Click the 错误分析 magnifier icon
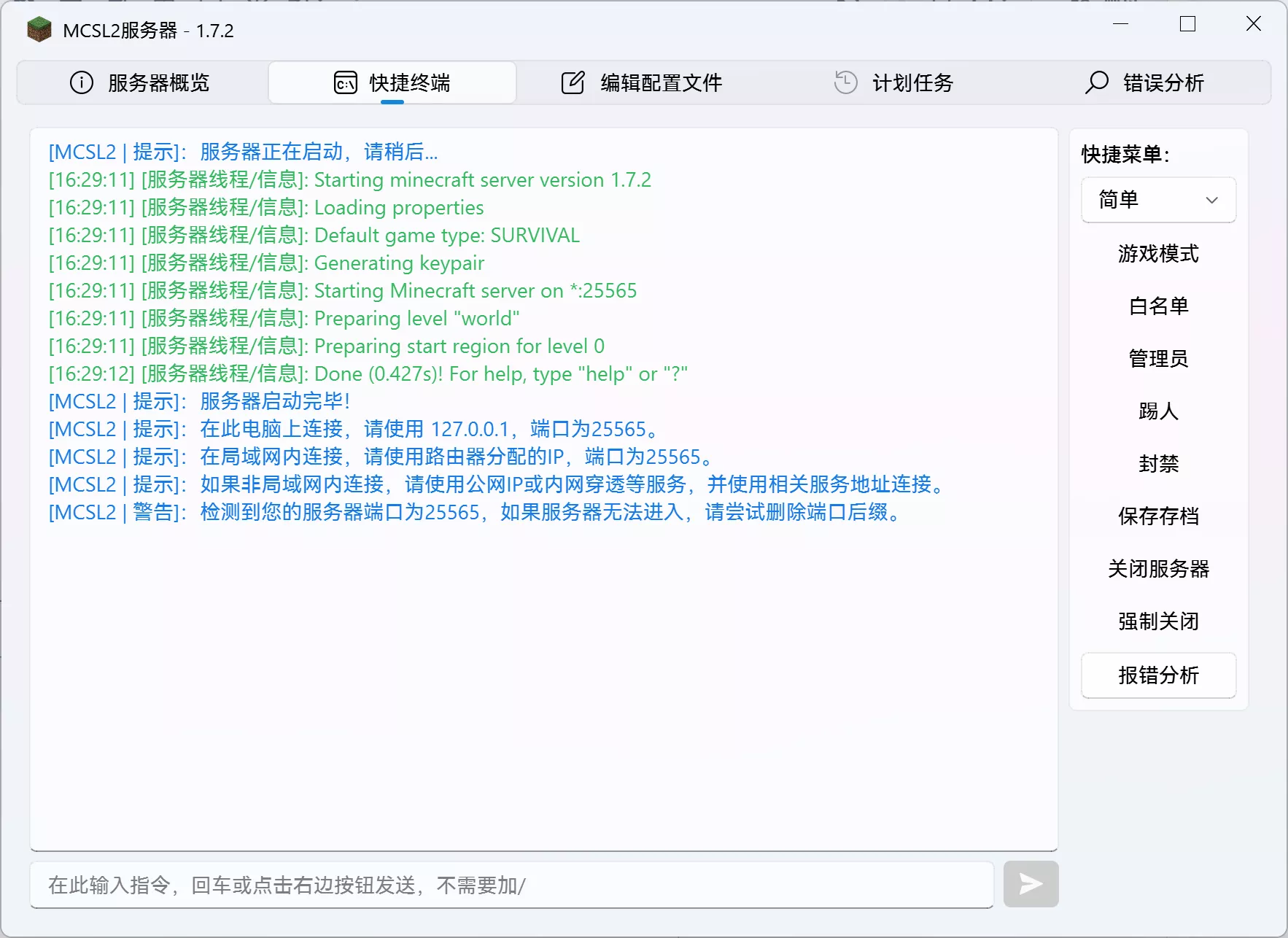The height and width of the screenshot is (938, 1288). click(1096, 82)
